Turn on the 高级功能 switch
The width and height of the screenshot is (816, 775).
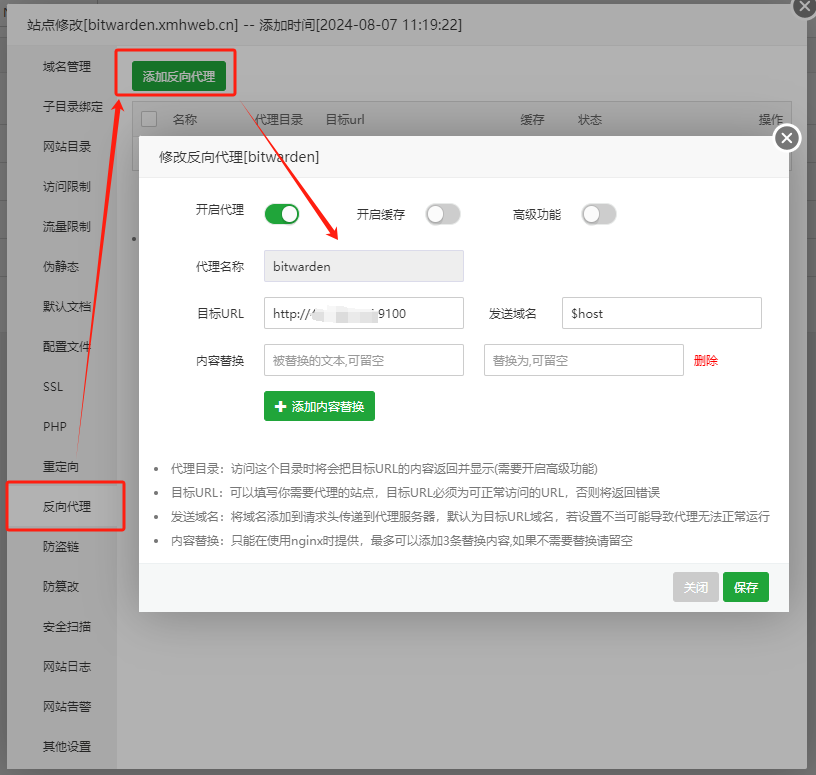pyautogui.click(x=599, y=214)
